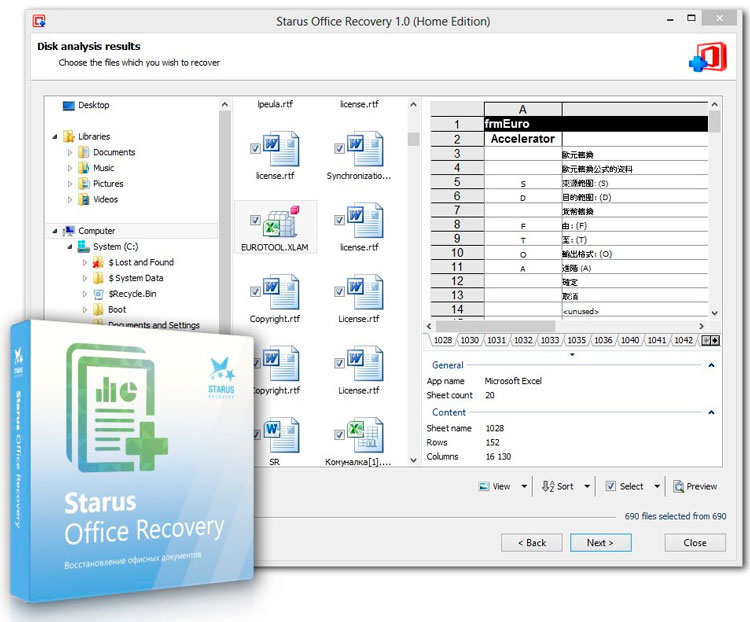Click the column A header in preview
The height and width of the screenshot is (622, 750).
click(x=523, y=110)
